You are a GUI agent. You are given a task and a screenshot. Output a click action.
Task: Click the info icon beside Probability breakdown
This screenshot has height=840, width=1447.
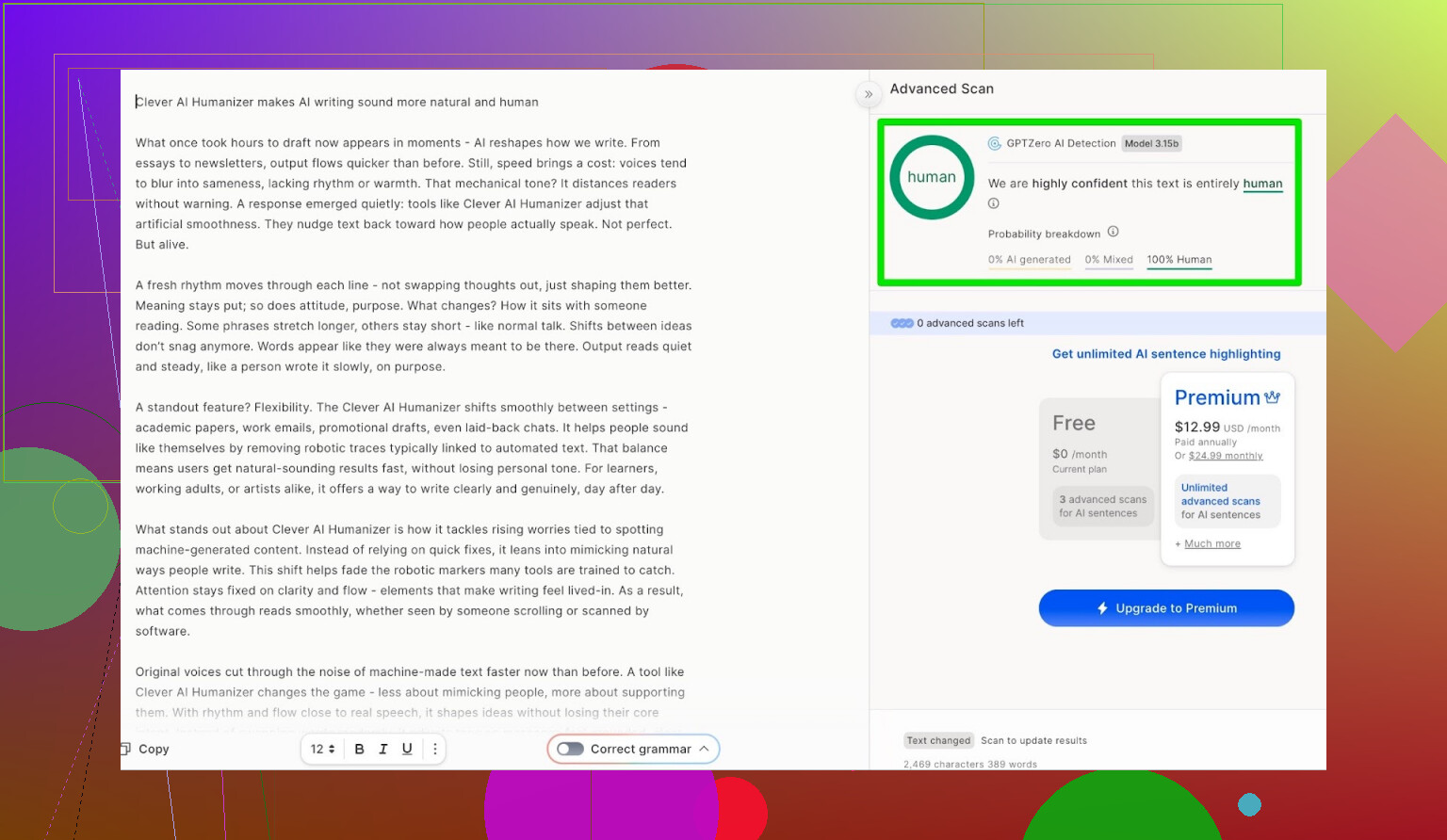point(1113,232)
